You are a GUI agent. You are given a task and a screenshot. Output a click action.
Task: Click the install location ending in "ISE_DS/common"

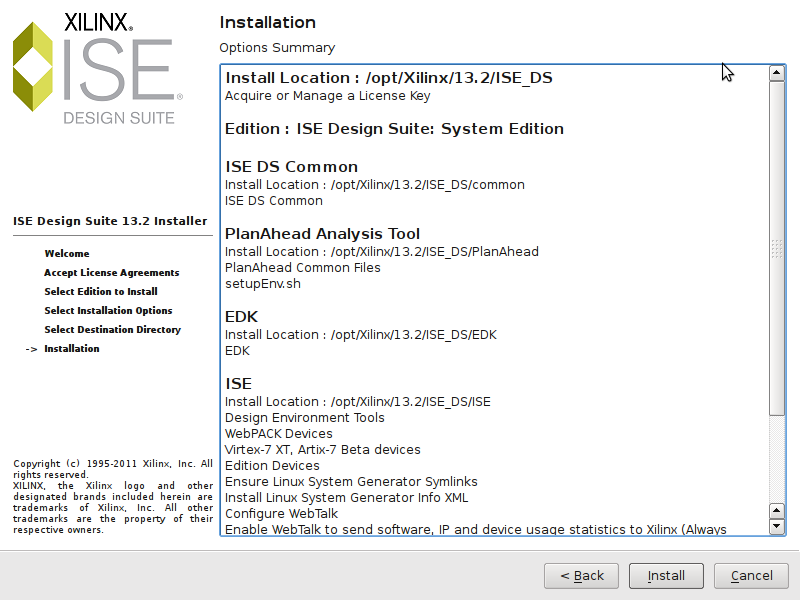pyautogui.click(x=374, y=185)
